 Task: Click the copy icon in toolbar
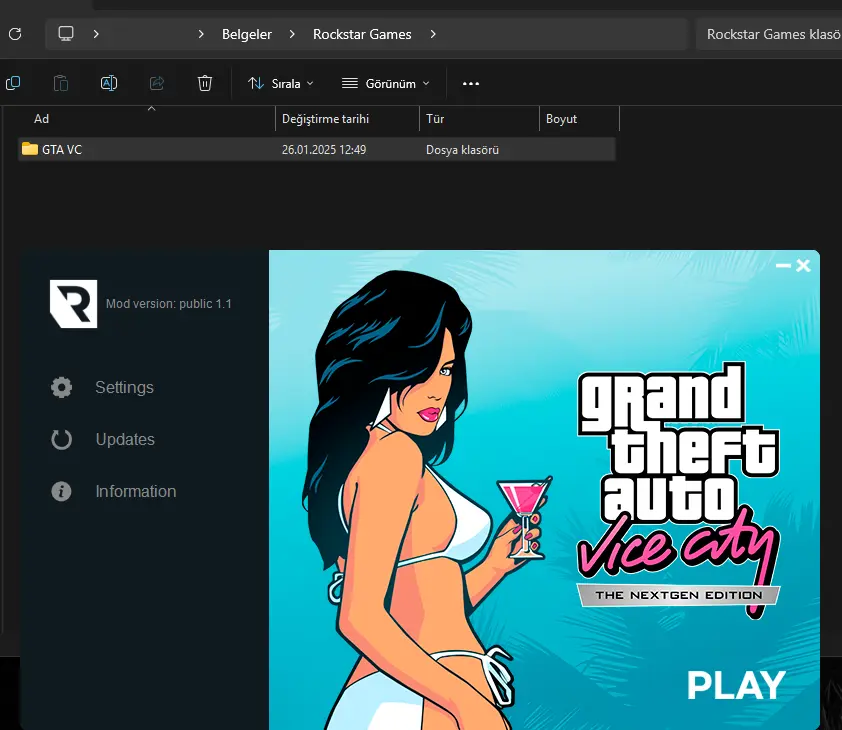(x=13, y=83)
